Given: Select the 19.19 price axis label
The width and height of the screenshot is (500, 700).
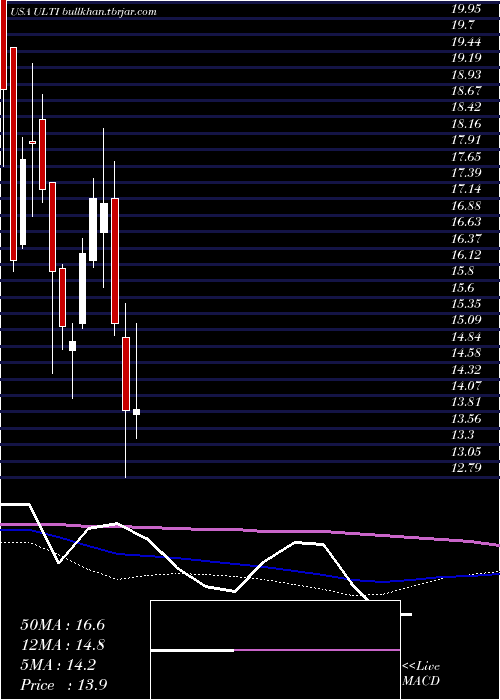Looking at the screenshot, I should coord(466,58).
